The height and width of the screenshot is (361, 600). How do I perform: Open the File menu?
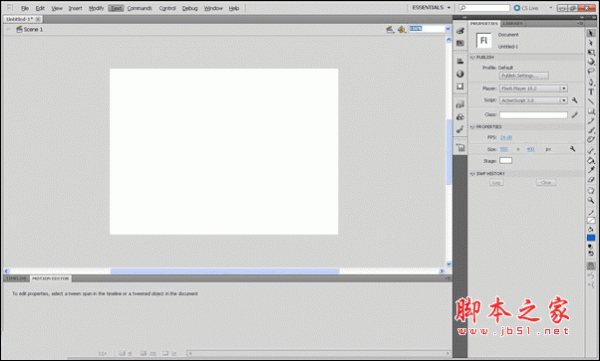[x=25, y=8]
